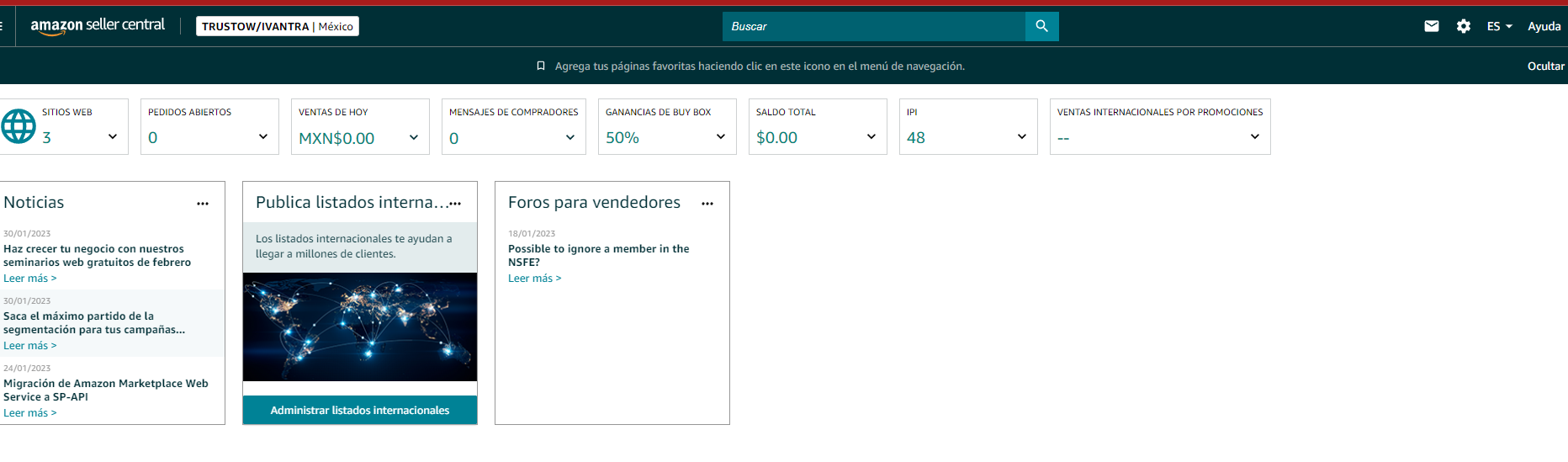Expand Ventas Internacionales por Promociones dropdown

pos(1255,136)
